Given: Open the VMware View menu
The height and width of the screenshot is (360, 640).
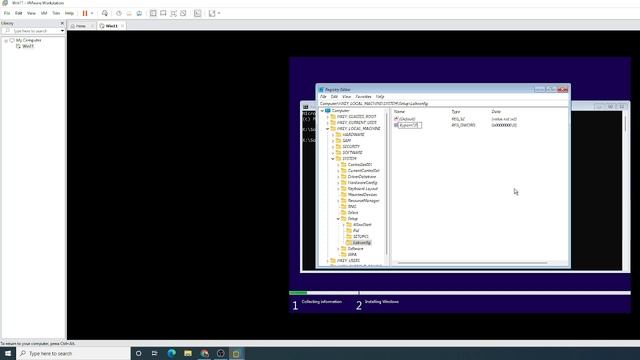Looking at the screenshot, I should (31, 13).
